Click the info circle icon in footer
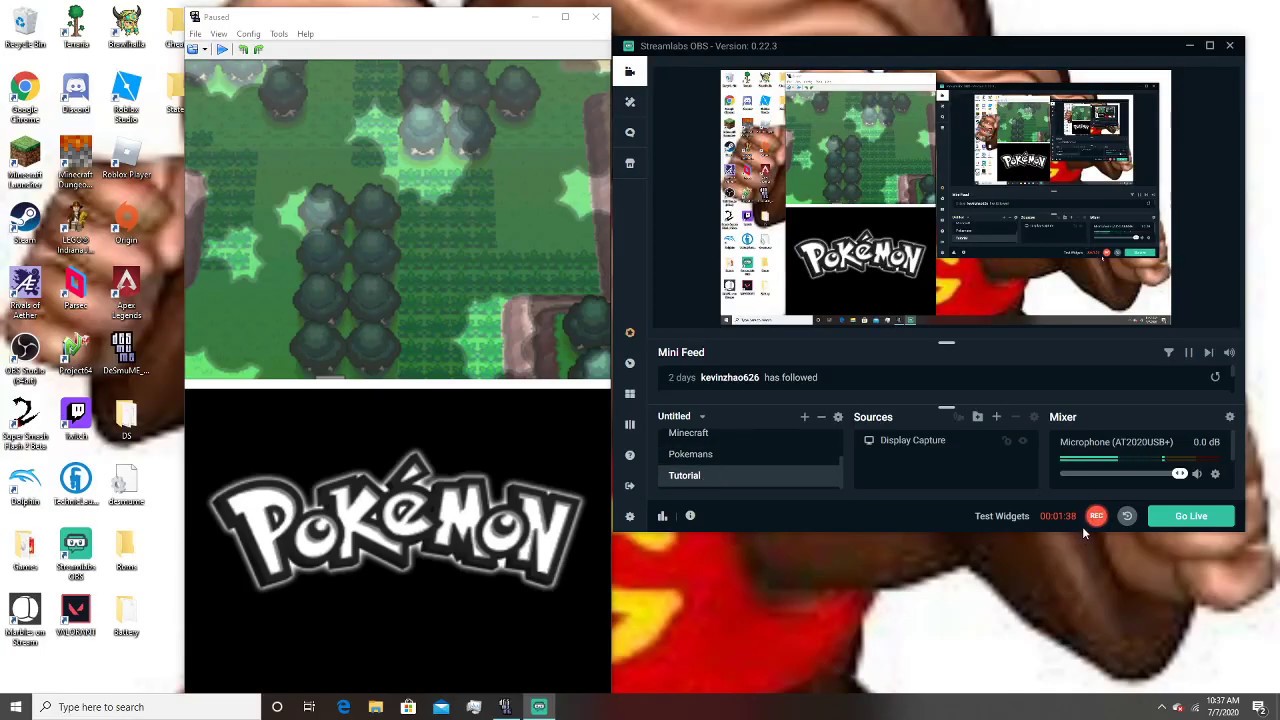Screen dimensions: 1280x720 [x=690, y=516]
